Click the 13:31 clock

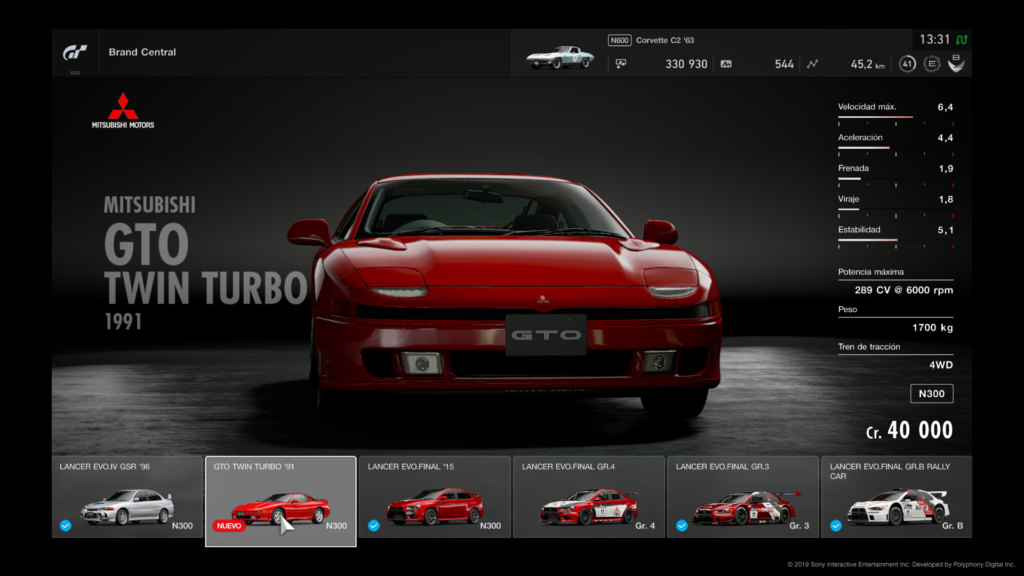(935, 40)
